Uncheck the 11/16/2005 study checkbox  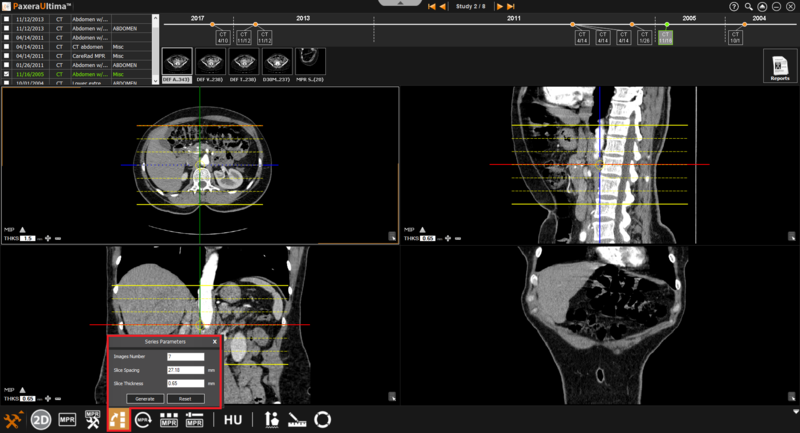coord(7,73)
